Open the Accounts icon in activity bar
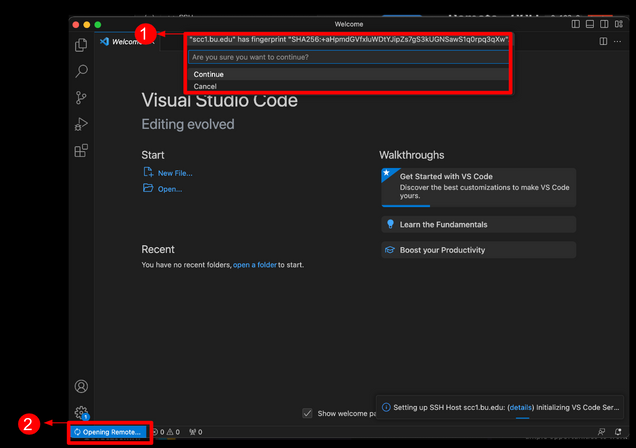Screen dimensions: 636x448 (x=81, y=386)
